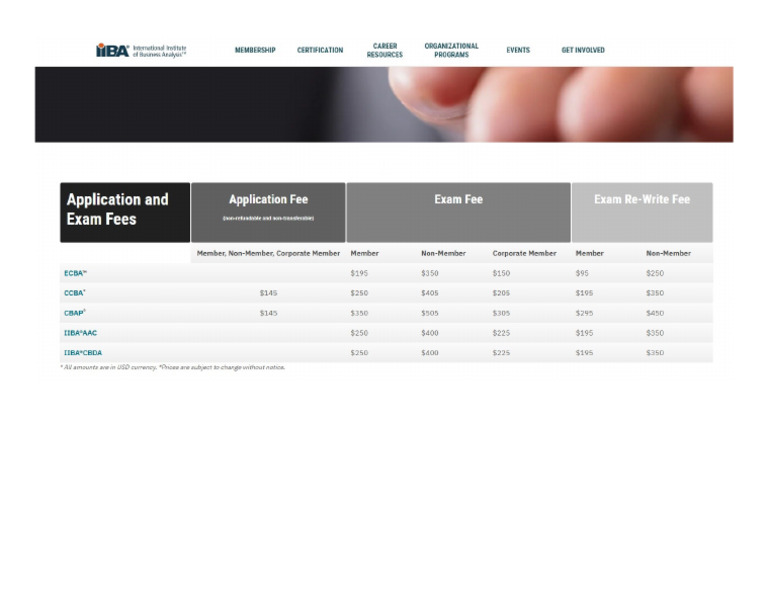Viewport: 768px width, 594px height.
Task: Click the USD currency footnote text
Action: point(172,367)
